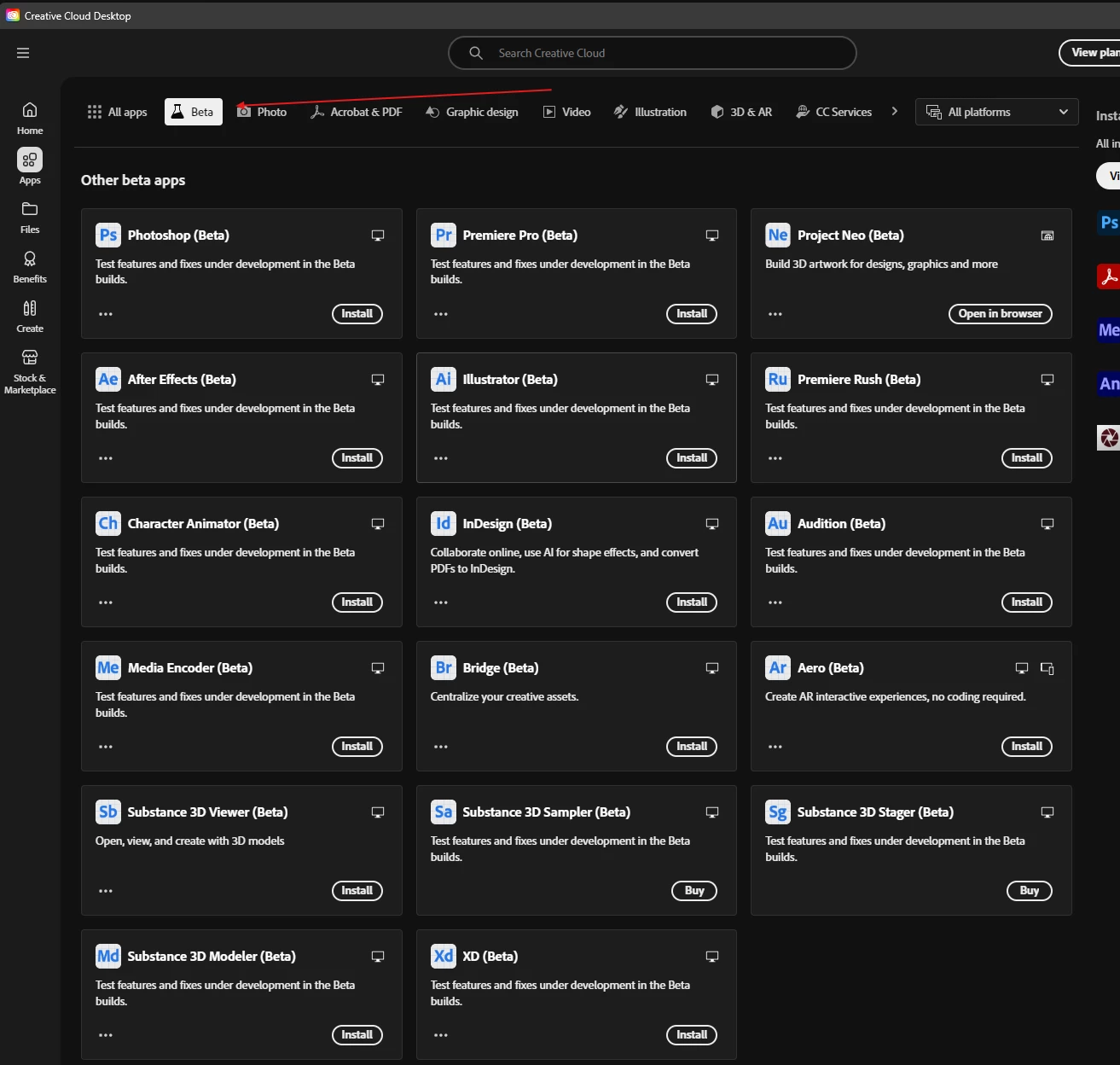Click the Media Encoder (Beta) icon
Image resolution: width=1120 pixels, height=1065 pixels.
pyautogui.click(x=108, y=667)
